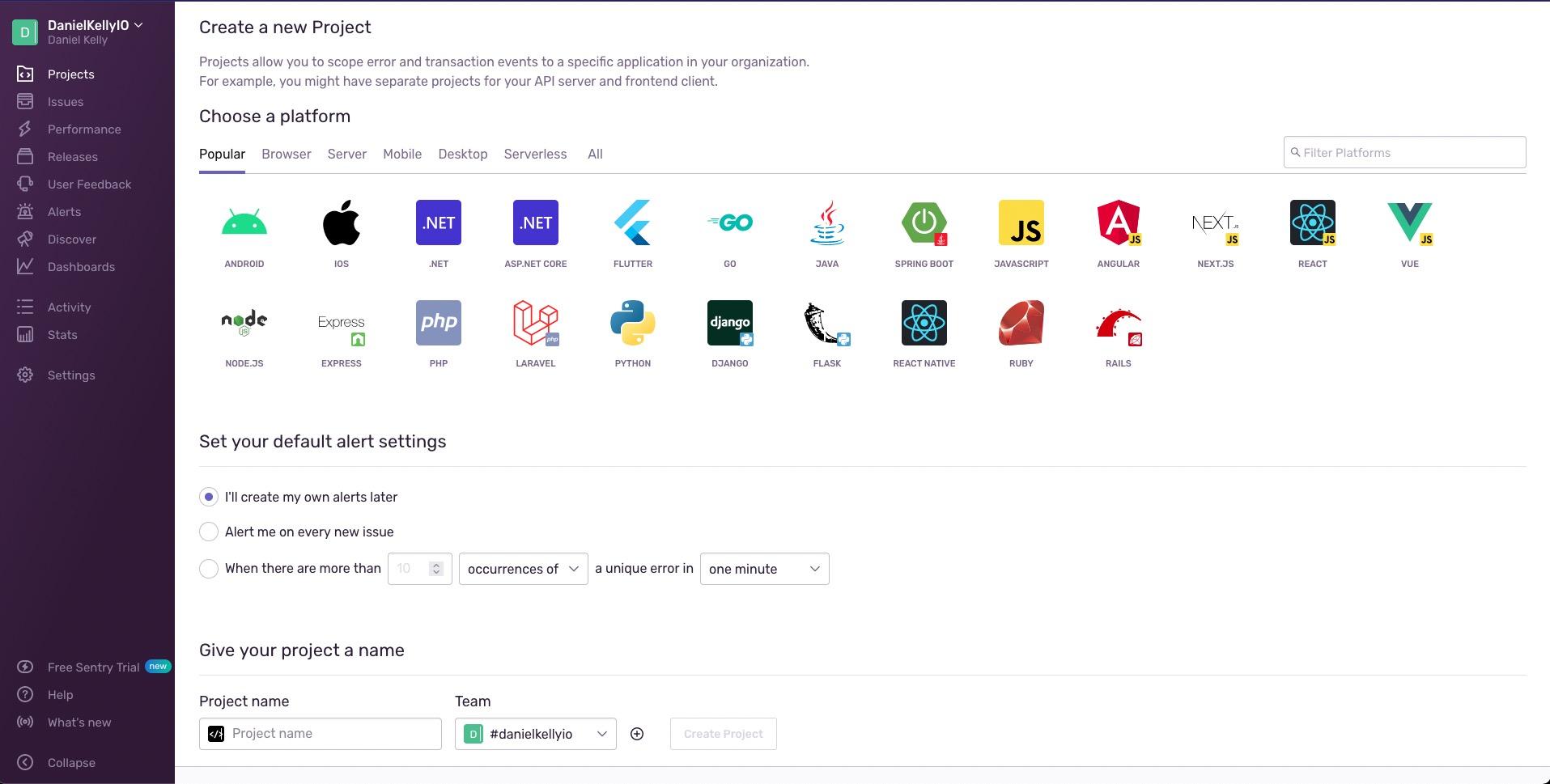Enable "Alert me on every new issue"
Image resolution: width=1550 pixels, height=784 pixels.
(209, 532)
